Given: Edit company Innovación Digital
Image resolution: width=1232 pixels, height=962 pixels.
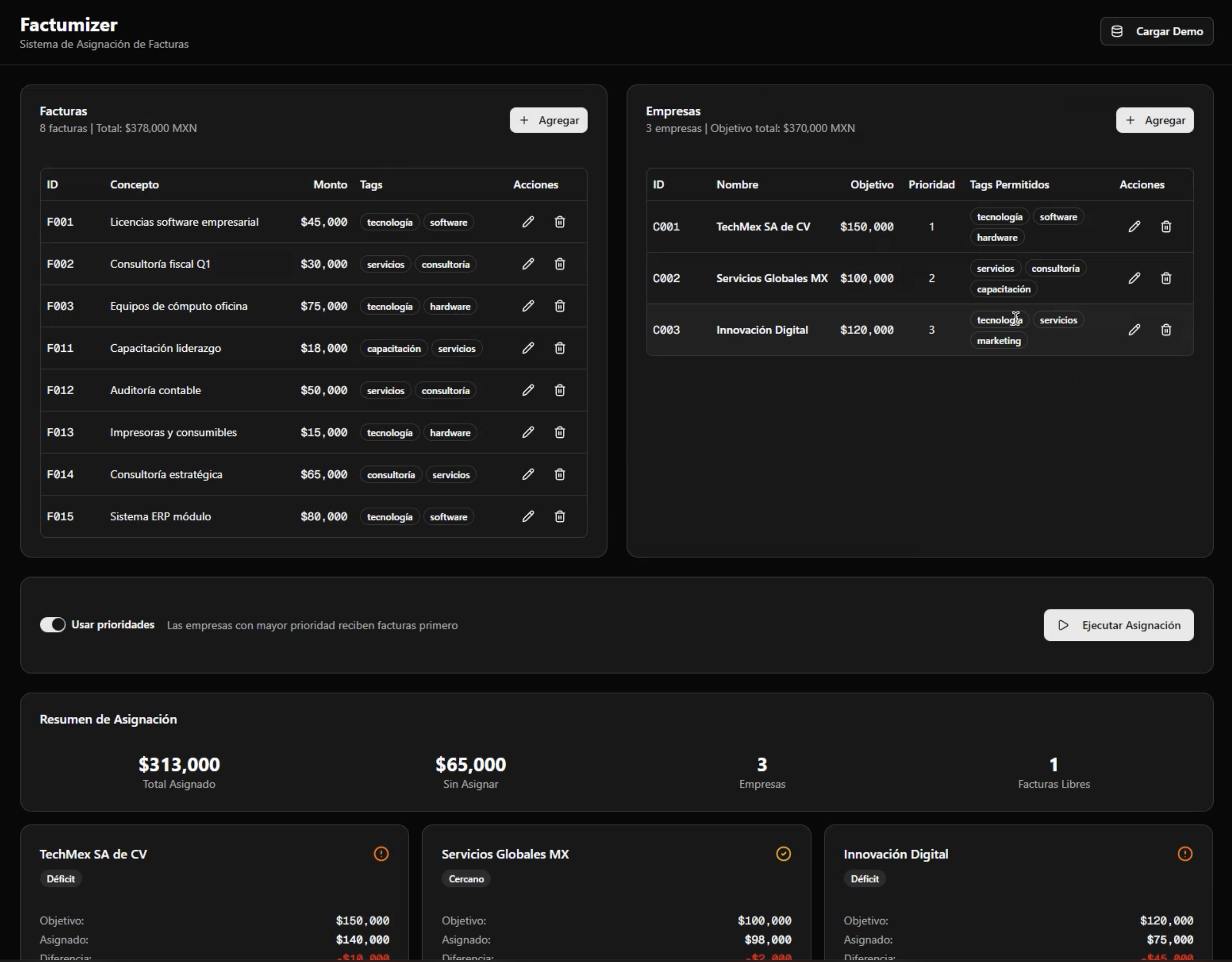Looking at the screenshot, I should coord(1135,330).
